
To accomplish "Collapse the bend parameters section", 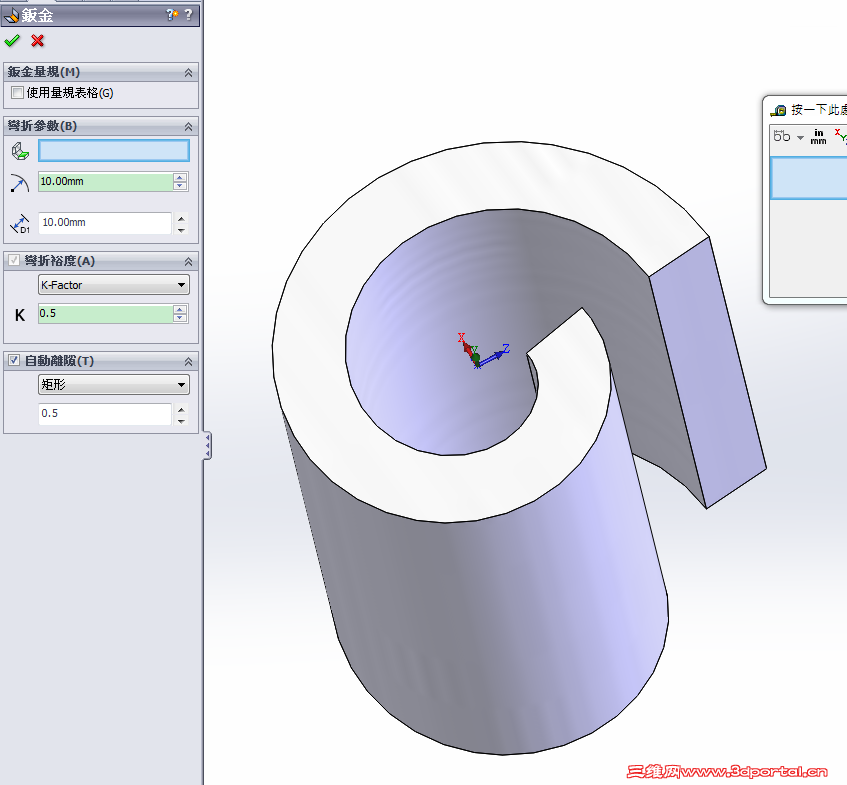I will tap(188, 126).
